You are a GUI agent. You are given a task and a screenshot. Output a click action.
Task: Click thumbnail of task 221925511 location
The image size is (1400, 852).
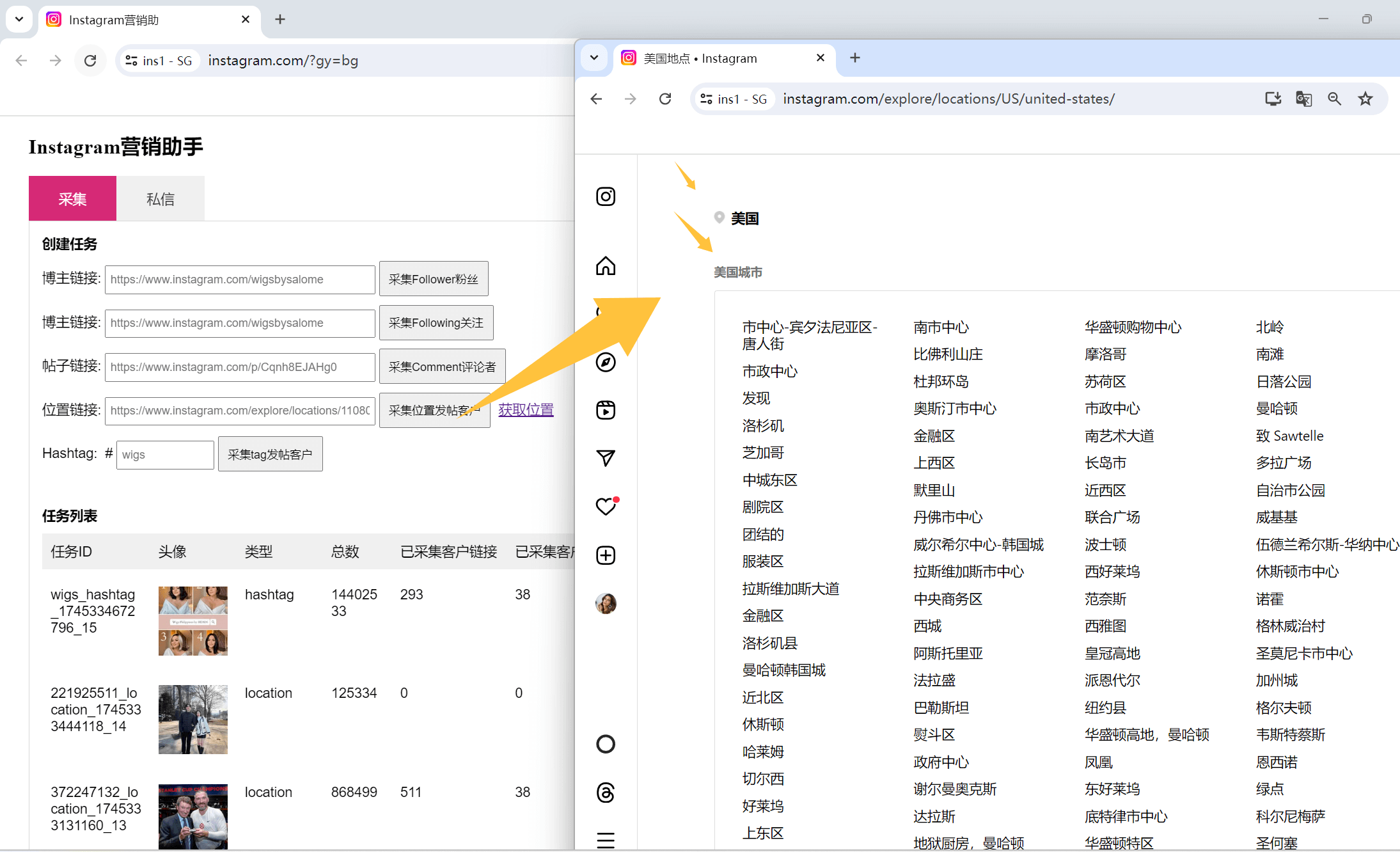tap(193, 720)
